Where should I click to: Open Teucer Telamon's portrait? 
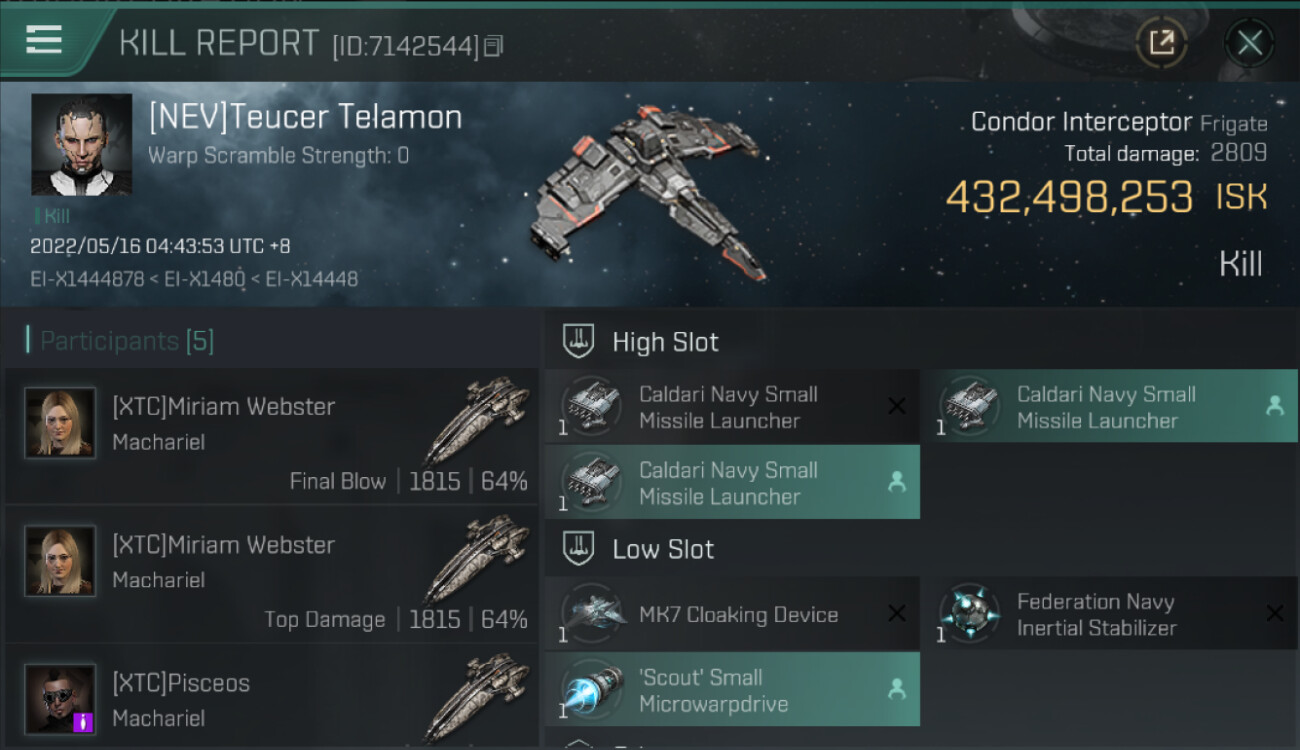point(81,144)
